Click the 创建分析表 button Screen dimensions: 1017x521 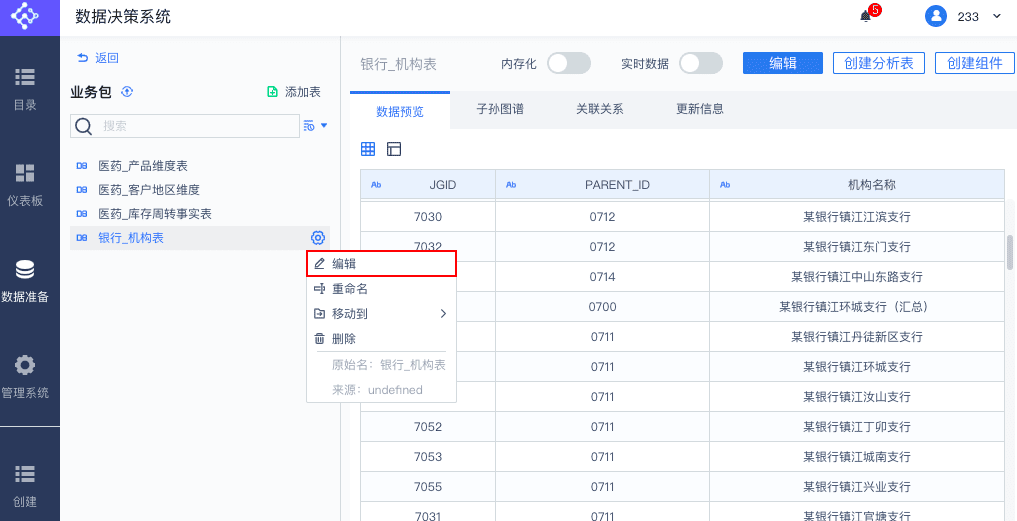pos(879,63)
